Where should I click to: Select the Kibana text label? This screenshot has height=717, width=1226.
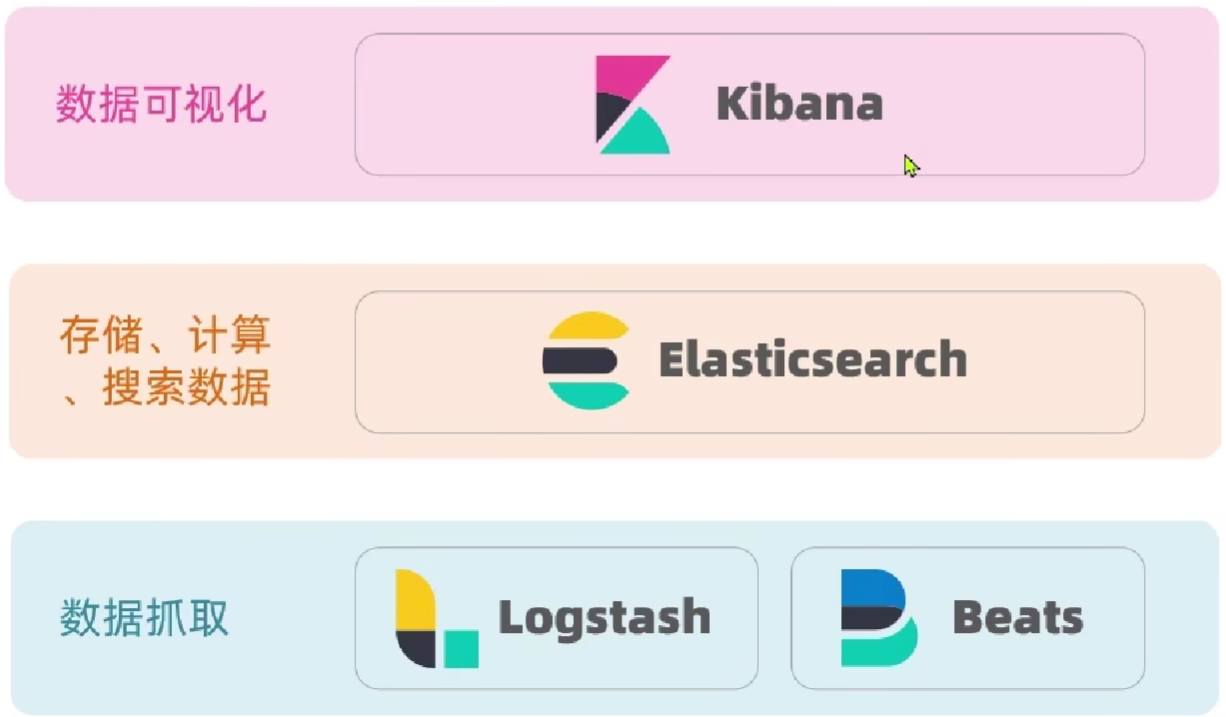click(x=799, y=104)
